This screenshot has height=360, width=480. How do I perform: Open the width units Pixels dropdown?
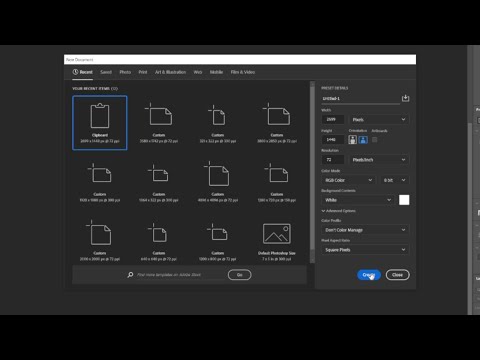click(379, 119)
